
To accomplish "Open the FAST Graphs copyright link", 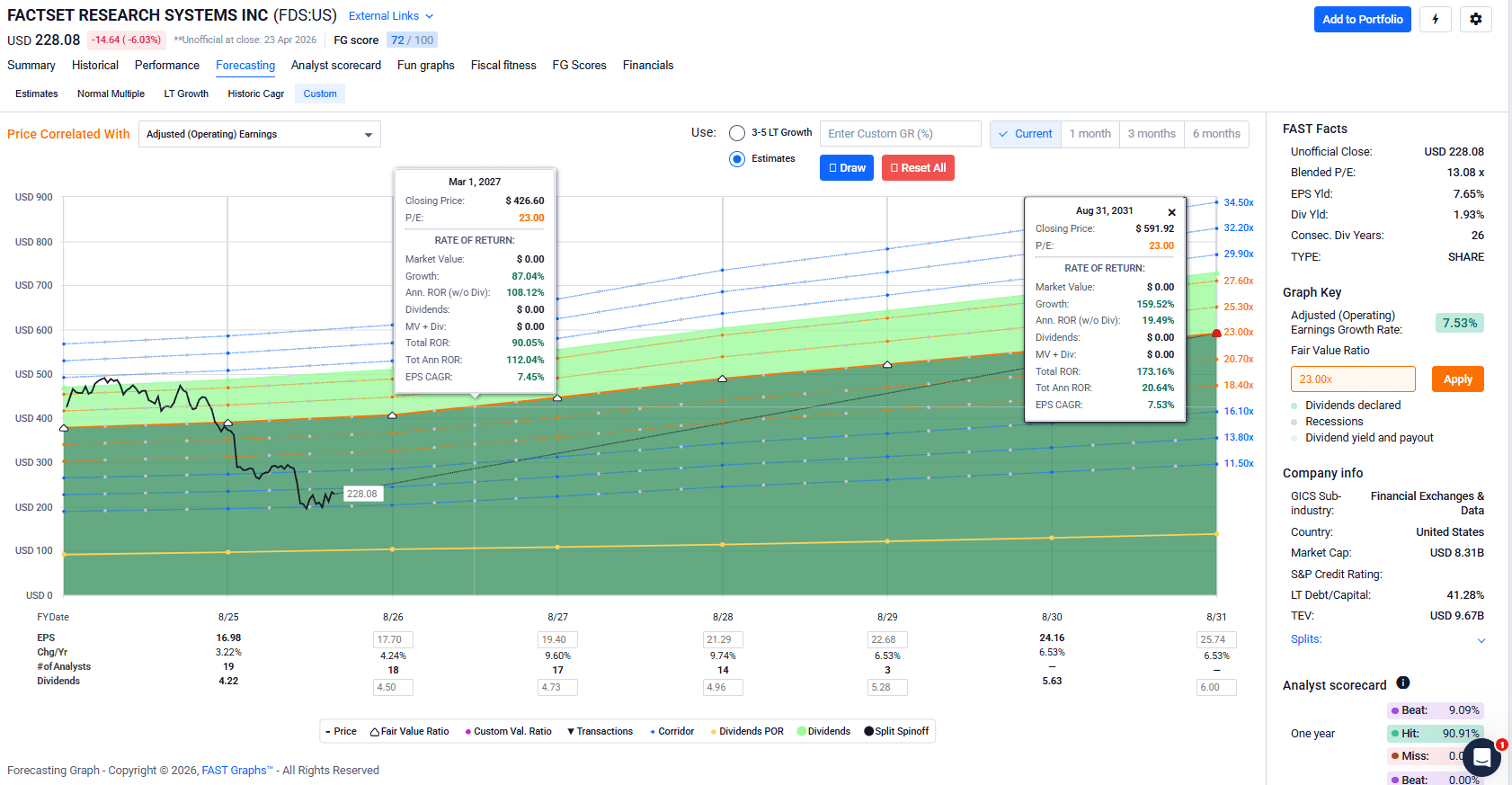I will (x=237, y=771).
